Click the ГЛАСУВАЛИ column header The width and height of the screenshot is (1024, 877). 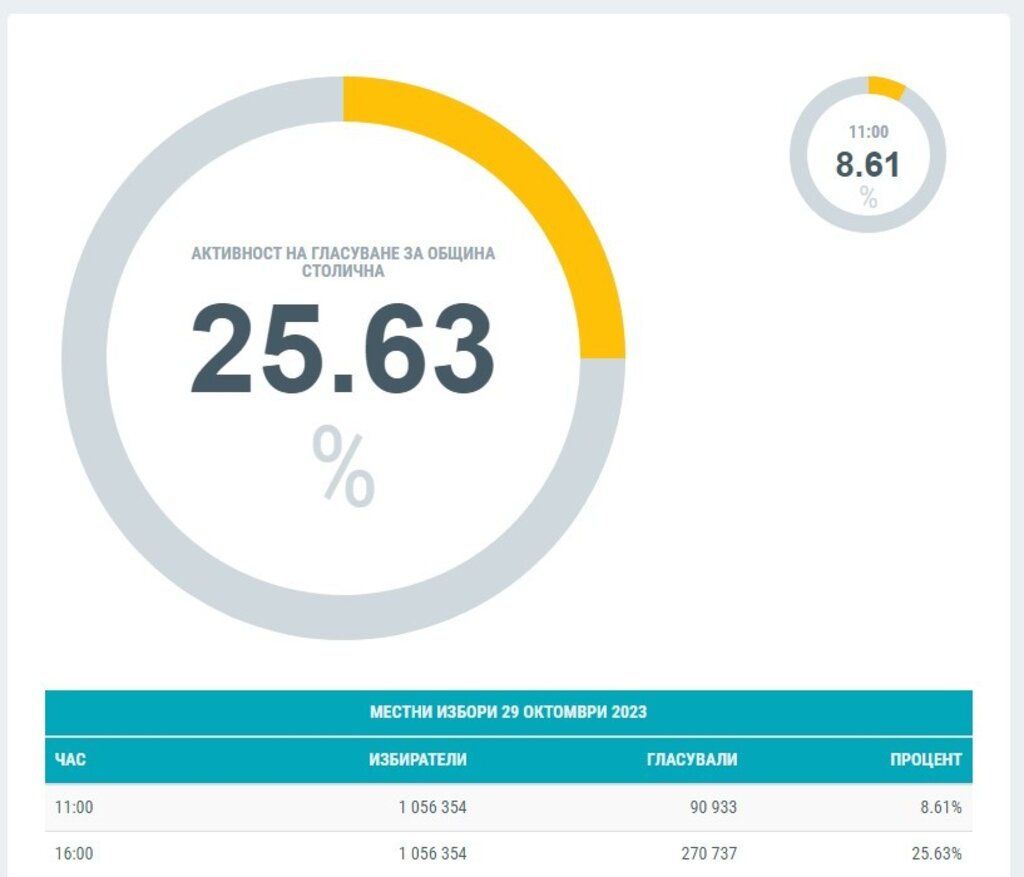[x=691, y=760]
